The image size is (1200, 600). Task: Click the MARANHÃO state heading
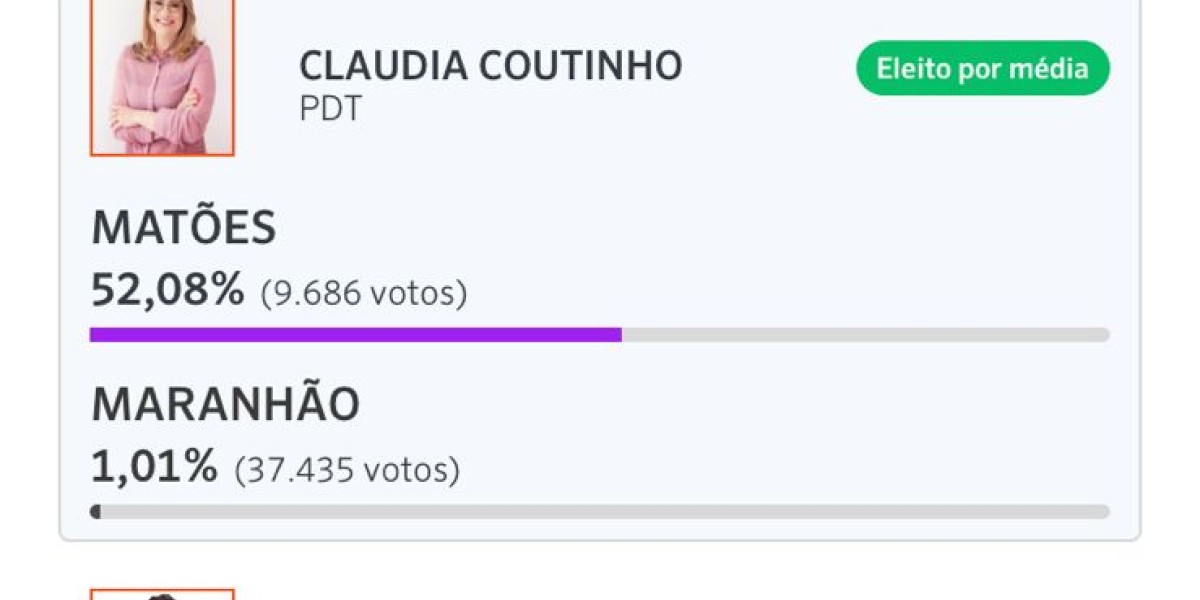pyautogui.click(x=225, y=404)
